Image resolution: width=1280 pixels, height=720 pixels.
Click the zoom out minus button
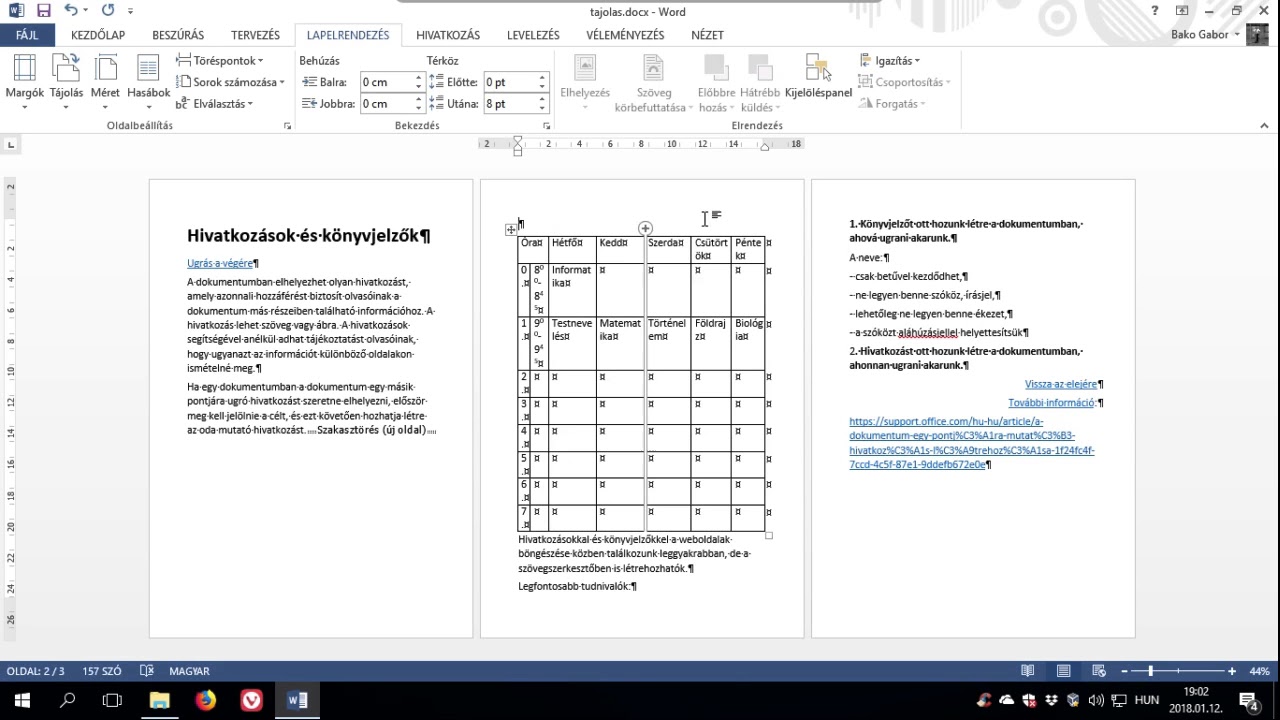click(x=1125, y=671)
